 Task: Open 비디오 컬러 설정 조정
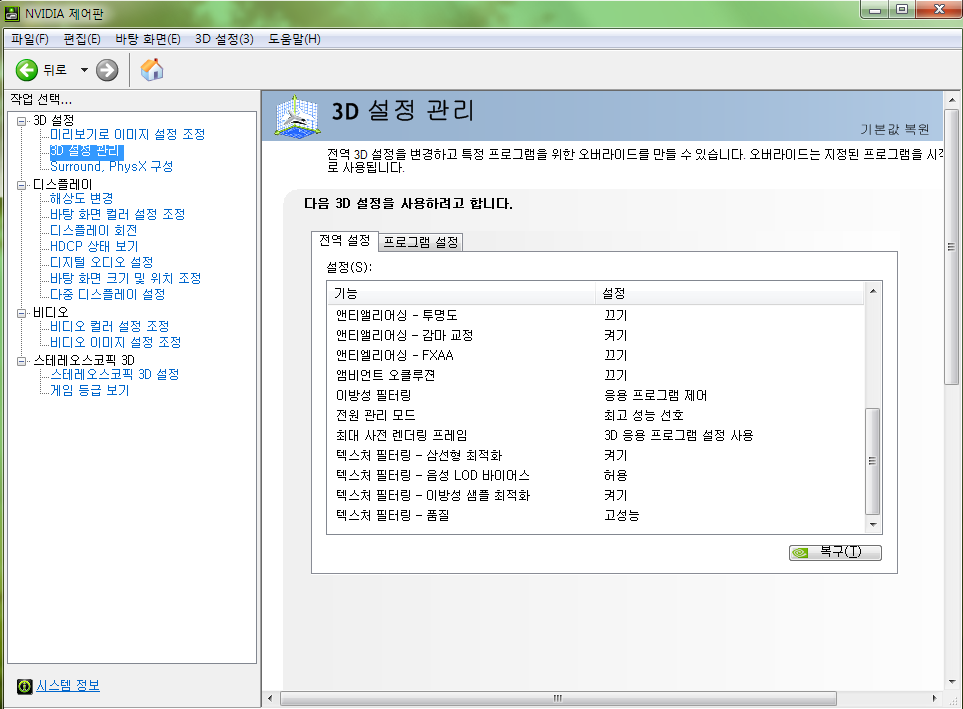point(109,326)
